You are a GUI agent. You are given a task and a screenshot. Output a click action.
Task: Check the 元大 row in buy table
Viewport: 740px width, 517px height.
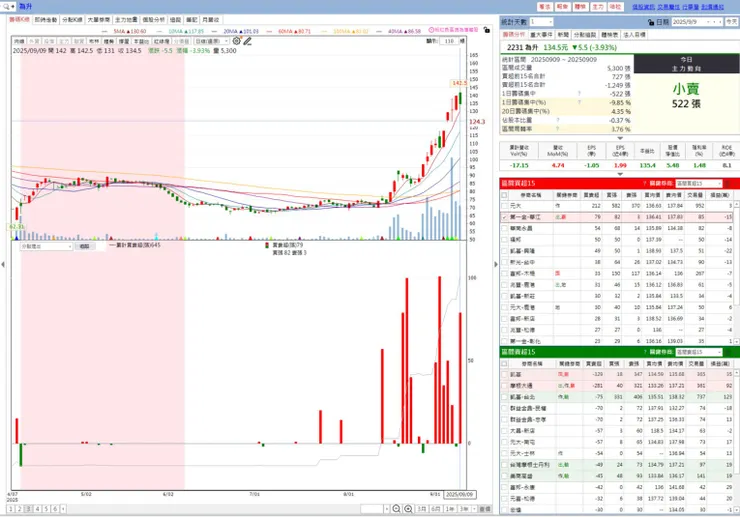click(504, 206)
